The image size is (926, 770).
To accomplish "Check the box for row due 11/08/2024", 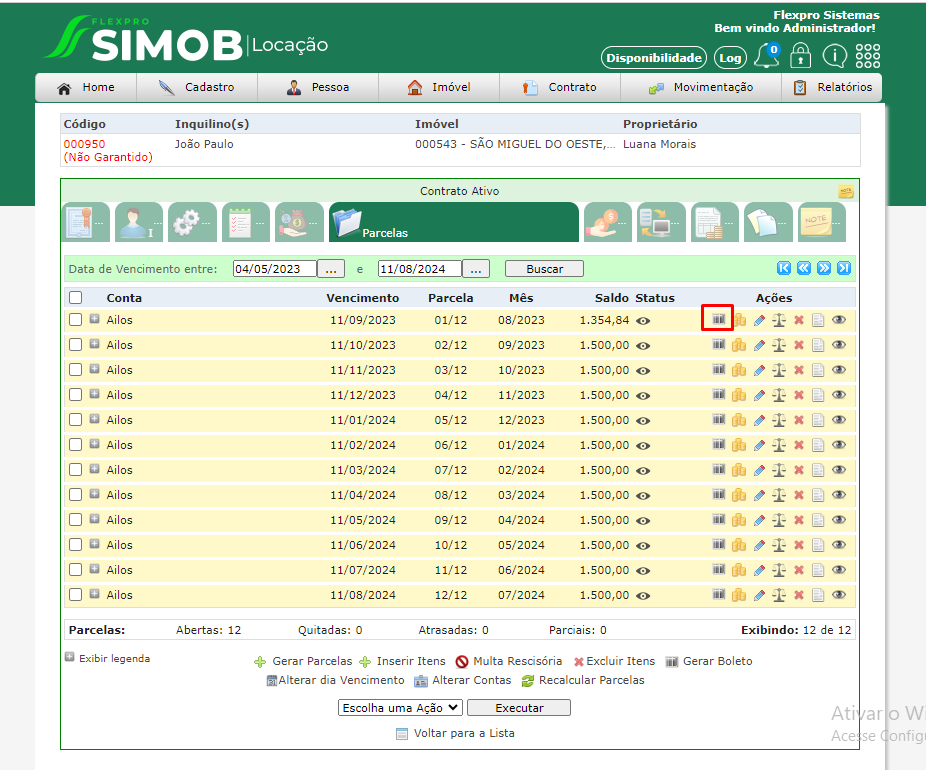I will click(x=76, y=595).
